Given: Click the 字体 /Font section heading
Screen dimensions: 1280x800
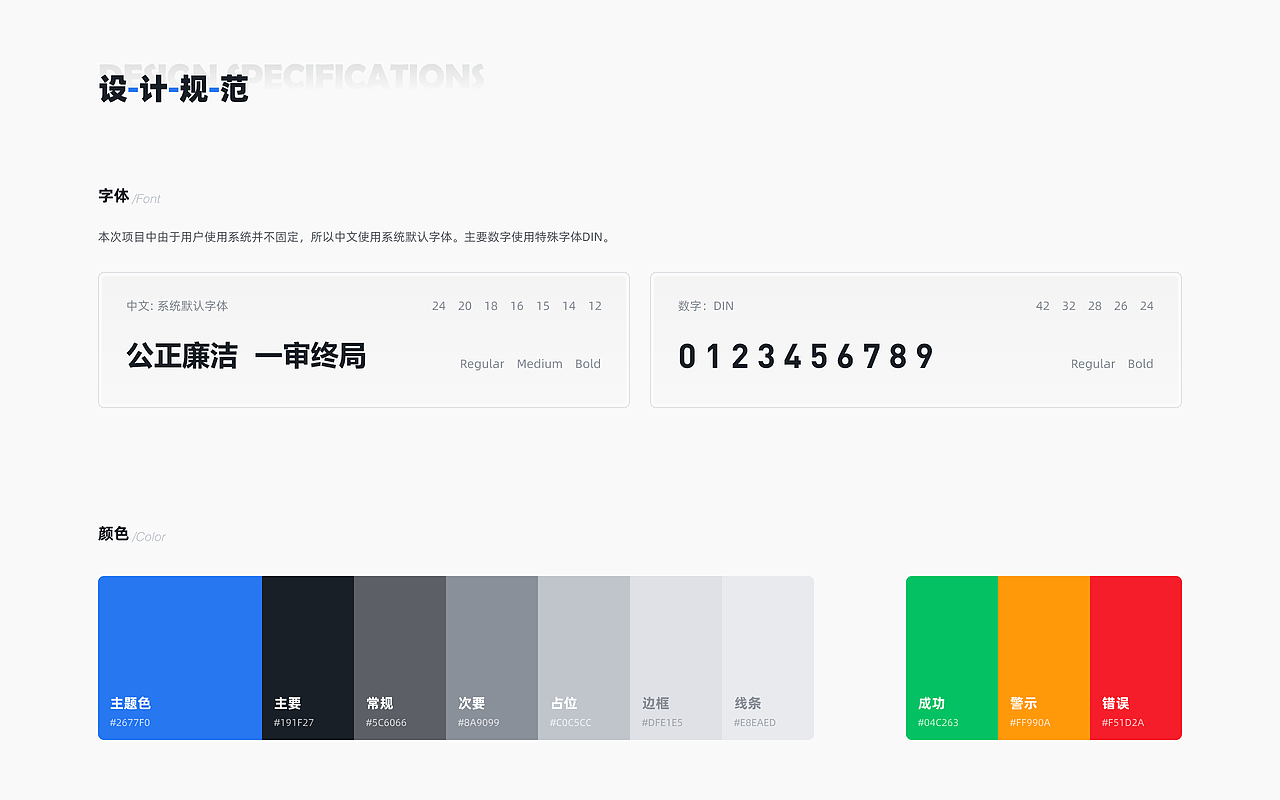Looking at the screenshot, I should click(130, 196).
